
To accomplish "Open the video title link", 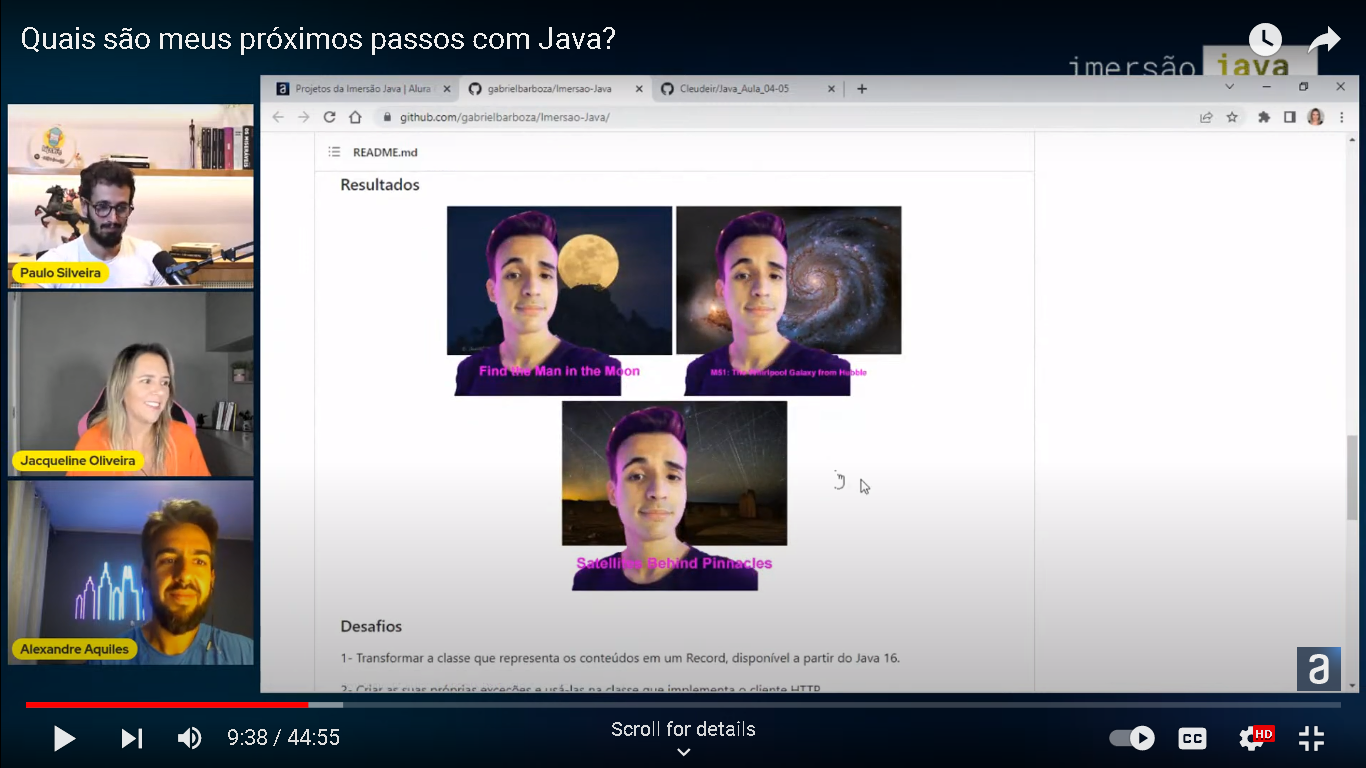I will pos(318,39).
